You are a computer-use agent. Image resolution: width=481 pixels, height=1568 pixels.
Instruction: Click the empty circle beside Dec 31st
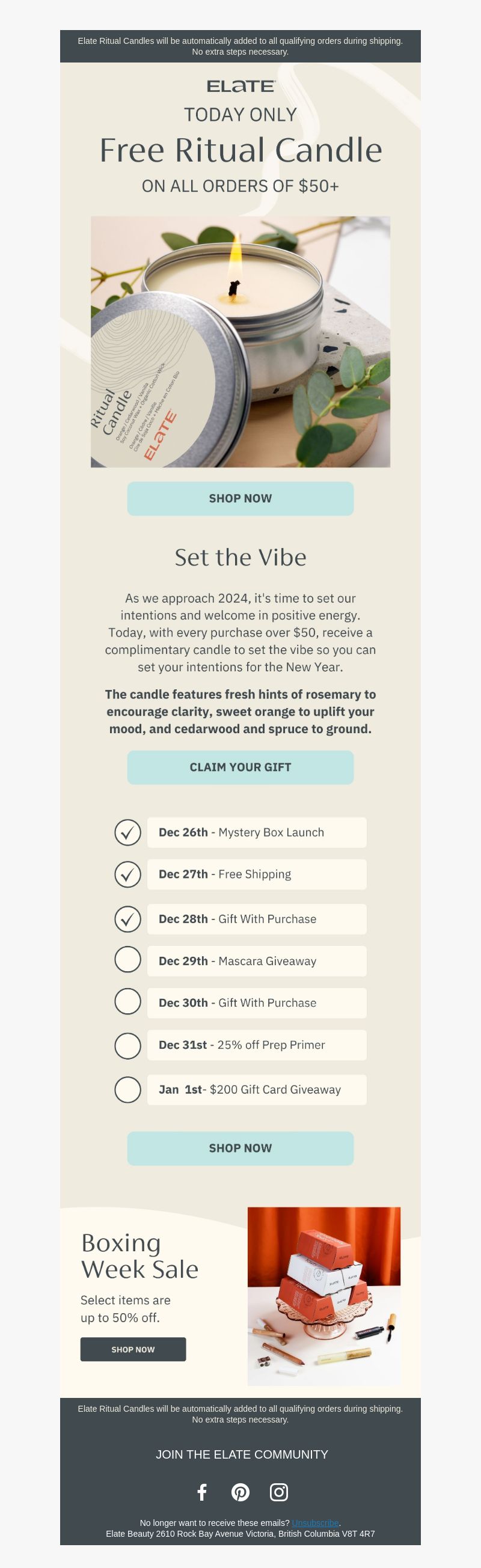pos(128,1046)
